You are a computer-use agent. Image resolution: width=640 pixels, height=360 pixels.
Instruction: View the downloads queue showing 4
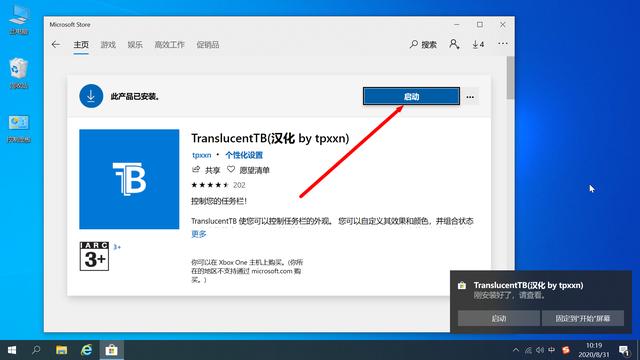pyautogui.click(x=478, y=44)
